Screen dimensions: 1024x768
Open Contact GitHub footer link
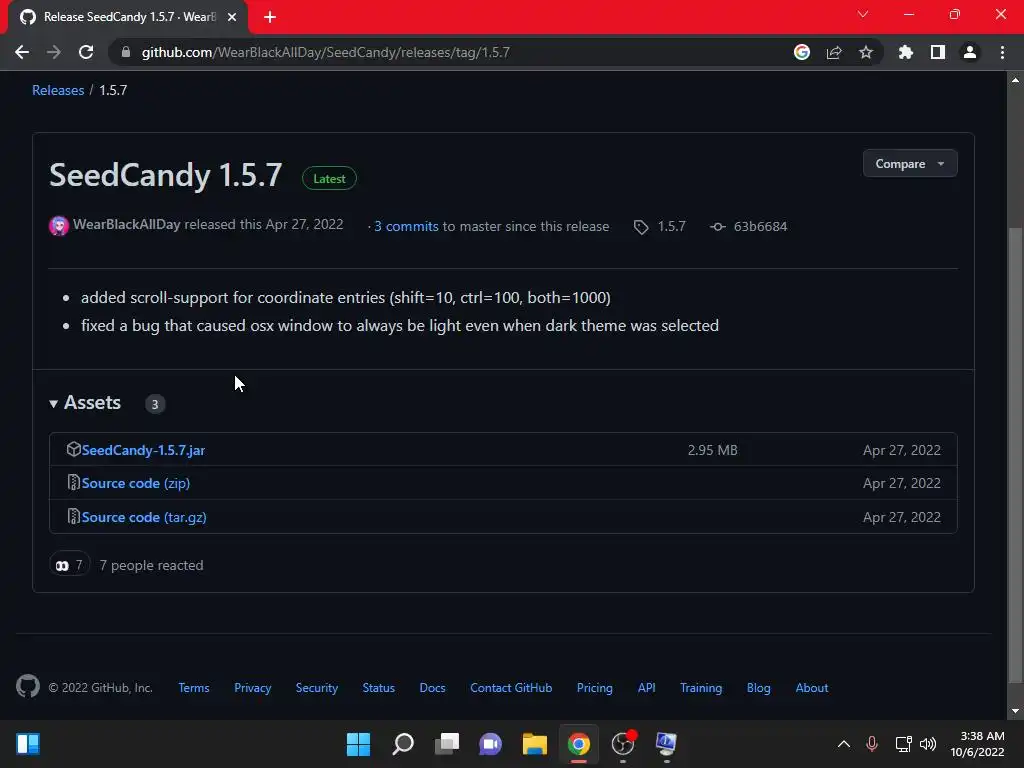click(511, 688)
